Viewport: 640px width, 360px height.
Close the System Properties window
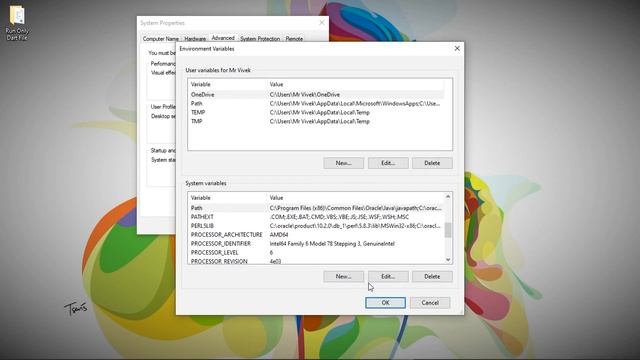(x=322, y=22)
